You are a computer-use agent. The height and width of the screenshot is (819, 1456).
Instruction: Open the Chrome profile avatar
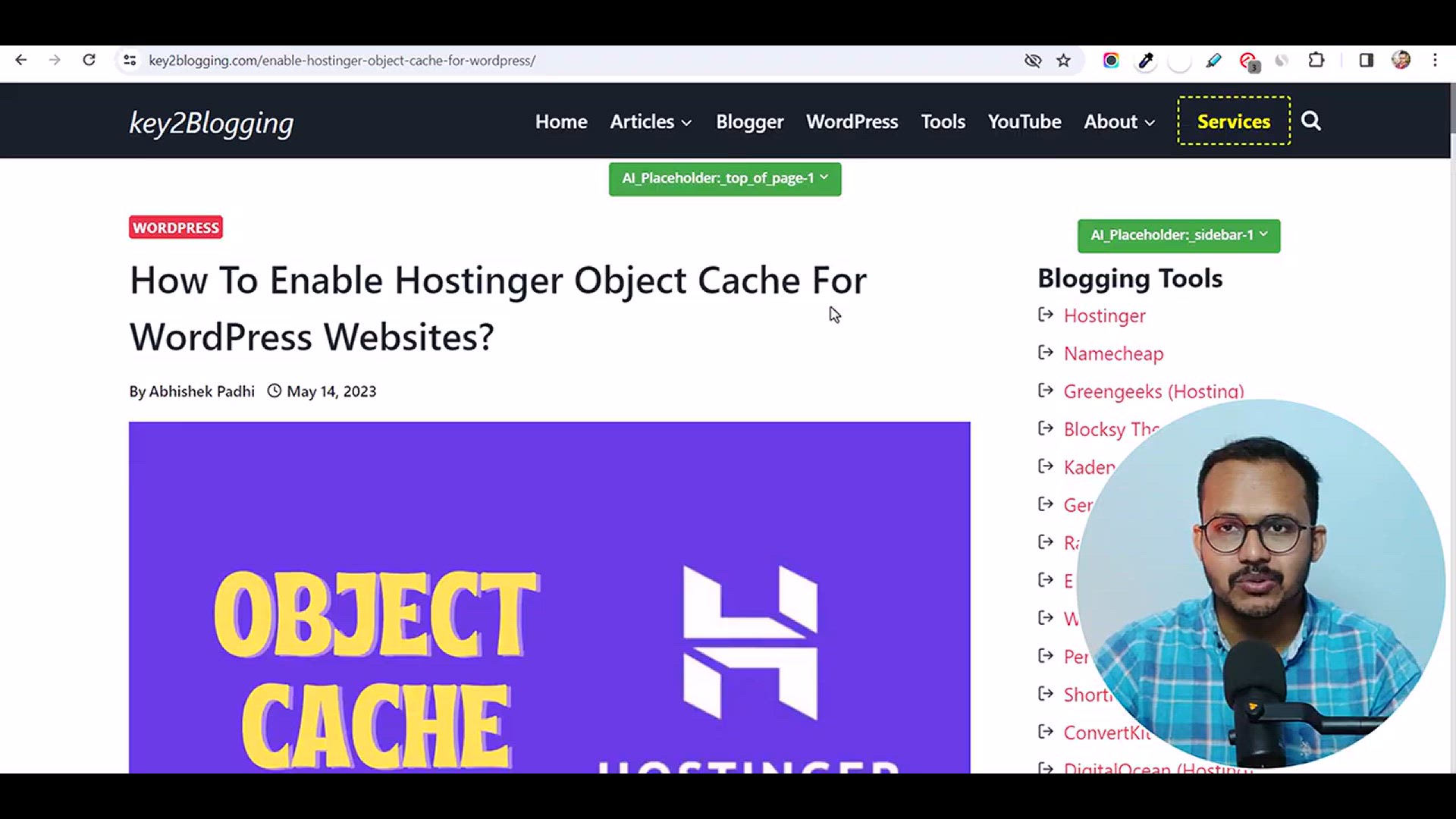click(1401, 60)
